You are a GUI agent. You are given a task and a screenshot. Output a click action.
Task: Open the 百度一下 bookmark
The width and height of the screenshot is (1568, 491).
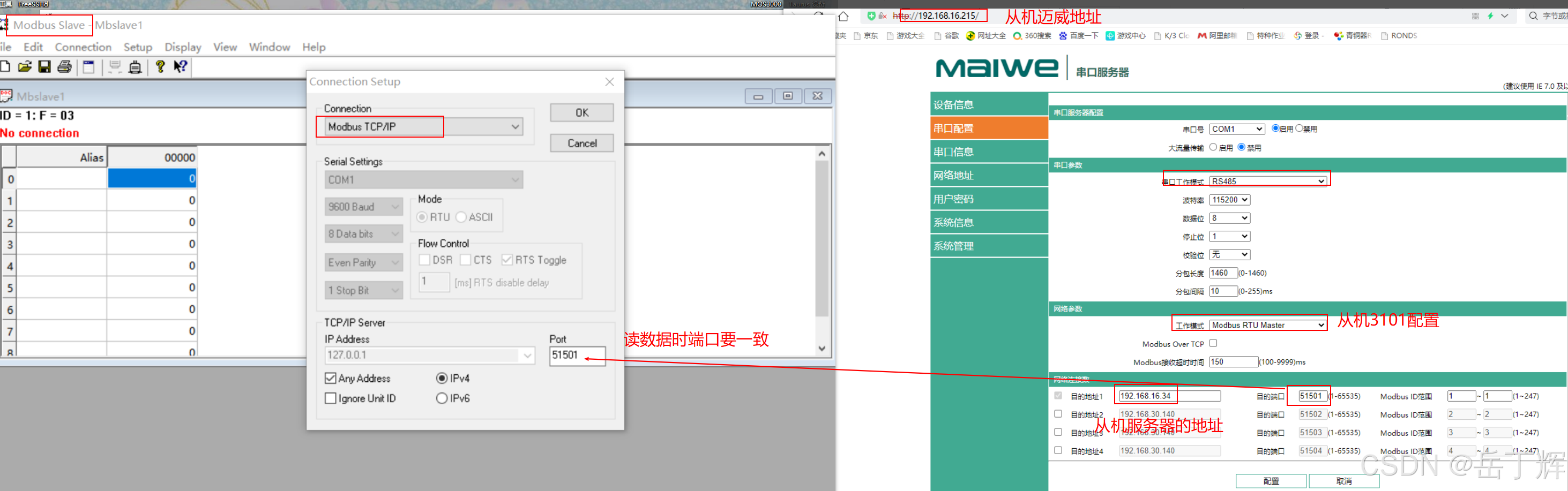click(1078, 36)
